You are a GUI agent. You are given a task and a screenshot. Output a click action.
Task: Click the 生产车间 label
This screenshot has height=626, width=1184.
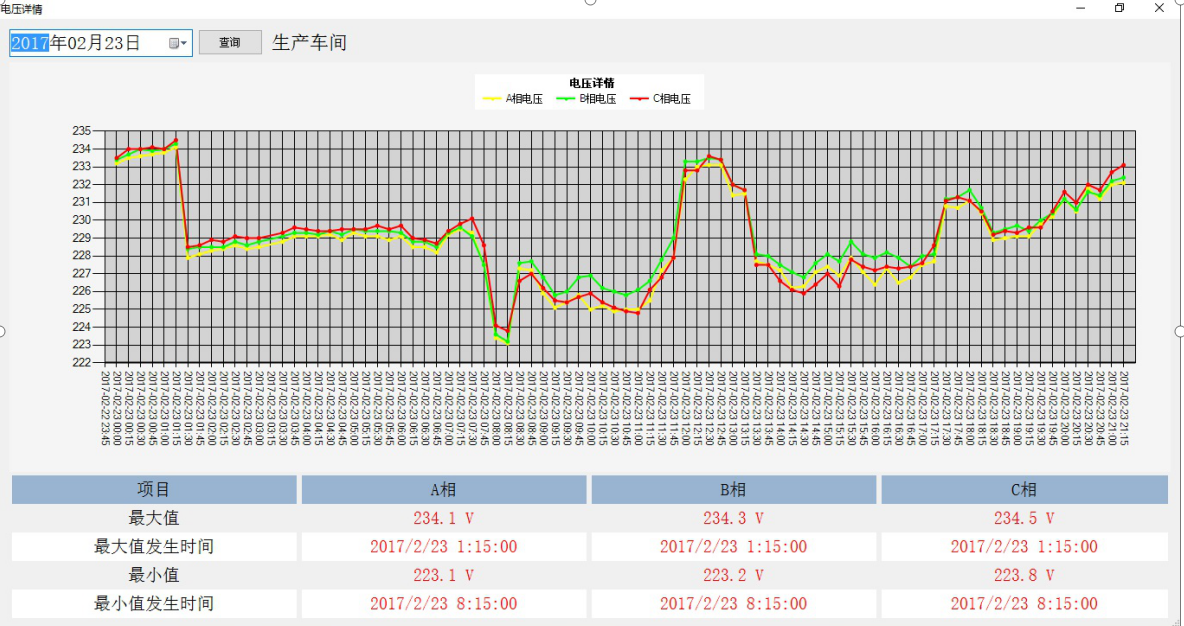pos(310,43)
